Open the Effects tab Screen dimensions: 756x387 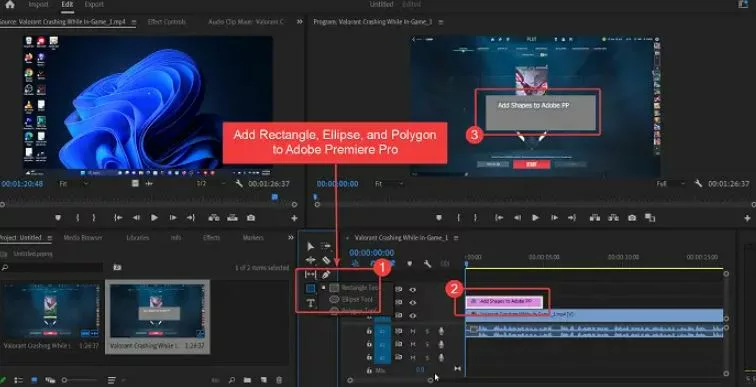[x=211, y=238]
